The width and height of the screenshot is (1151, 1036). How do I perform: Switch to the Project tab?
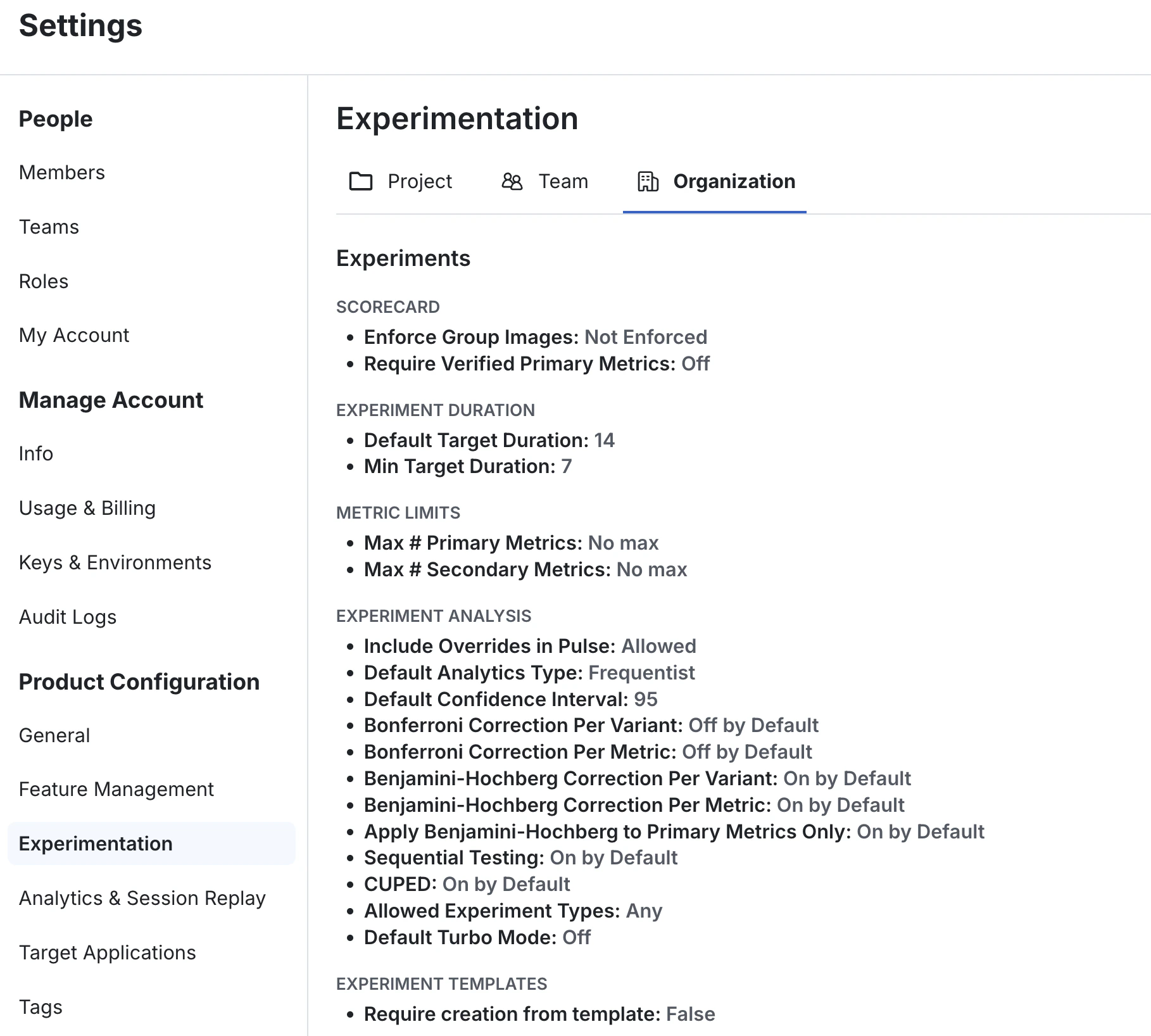[418, 182]
